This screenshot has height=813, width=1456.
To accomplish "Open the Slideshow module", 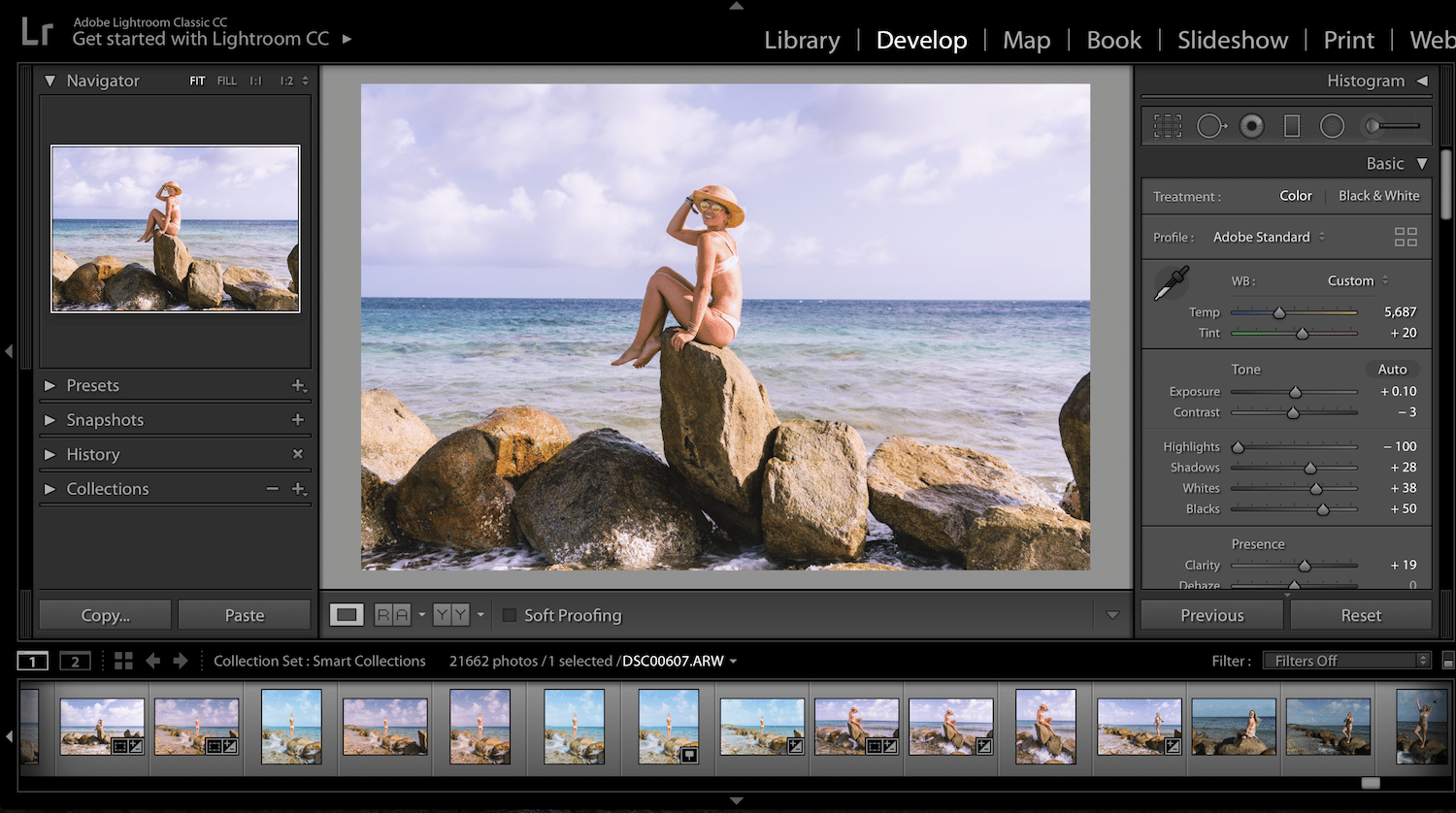I will (x=1233, y=40).
